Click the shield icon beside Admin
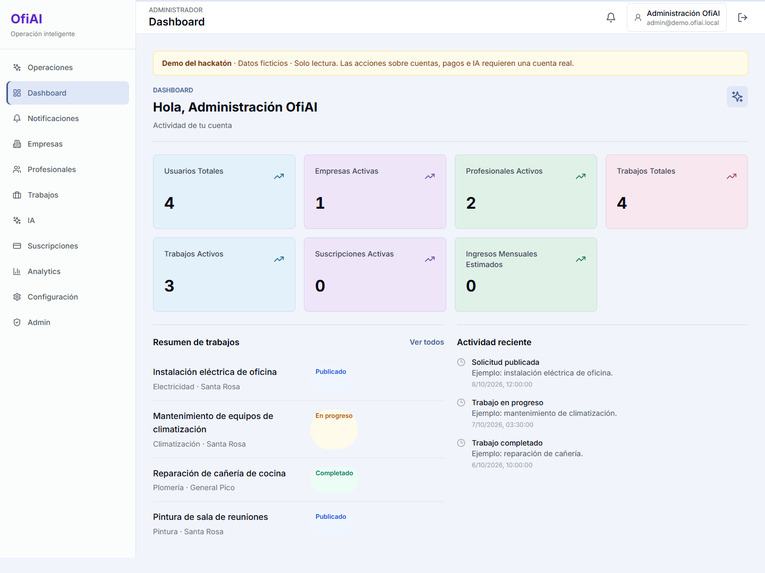765x573 pixels. tap(17, 322)
